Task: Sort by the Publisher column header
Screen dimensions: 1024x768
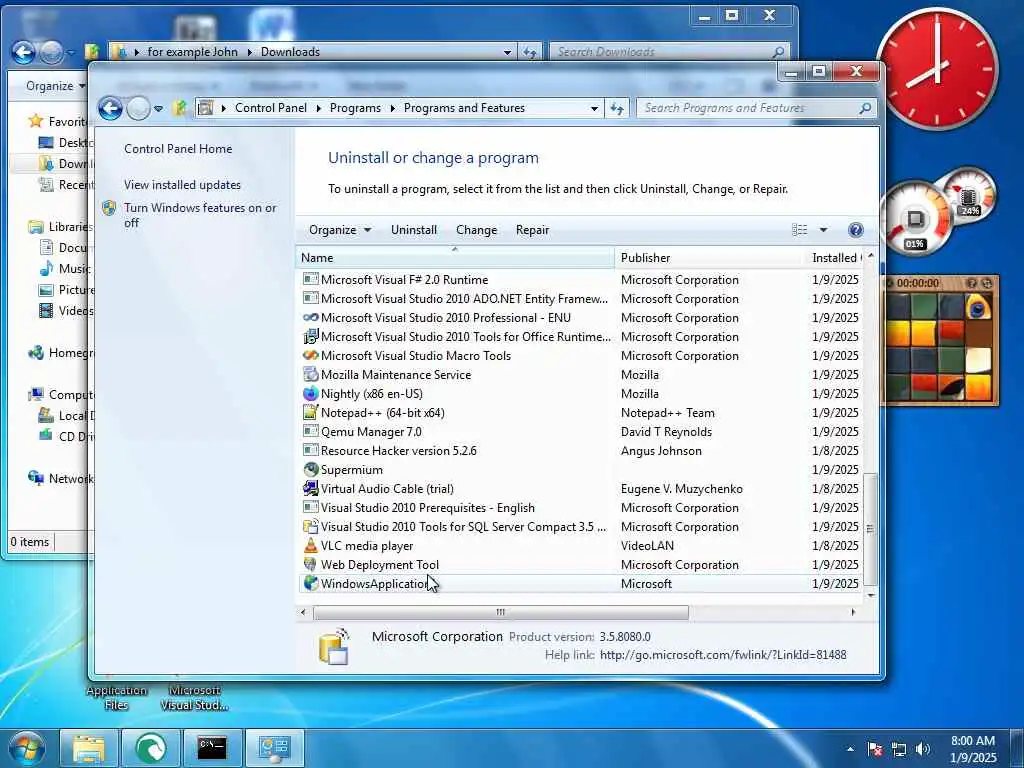Action: click(710, 258)
